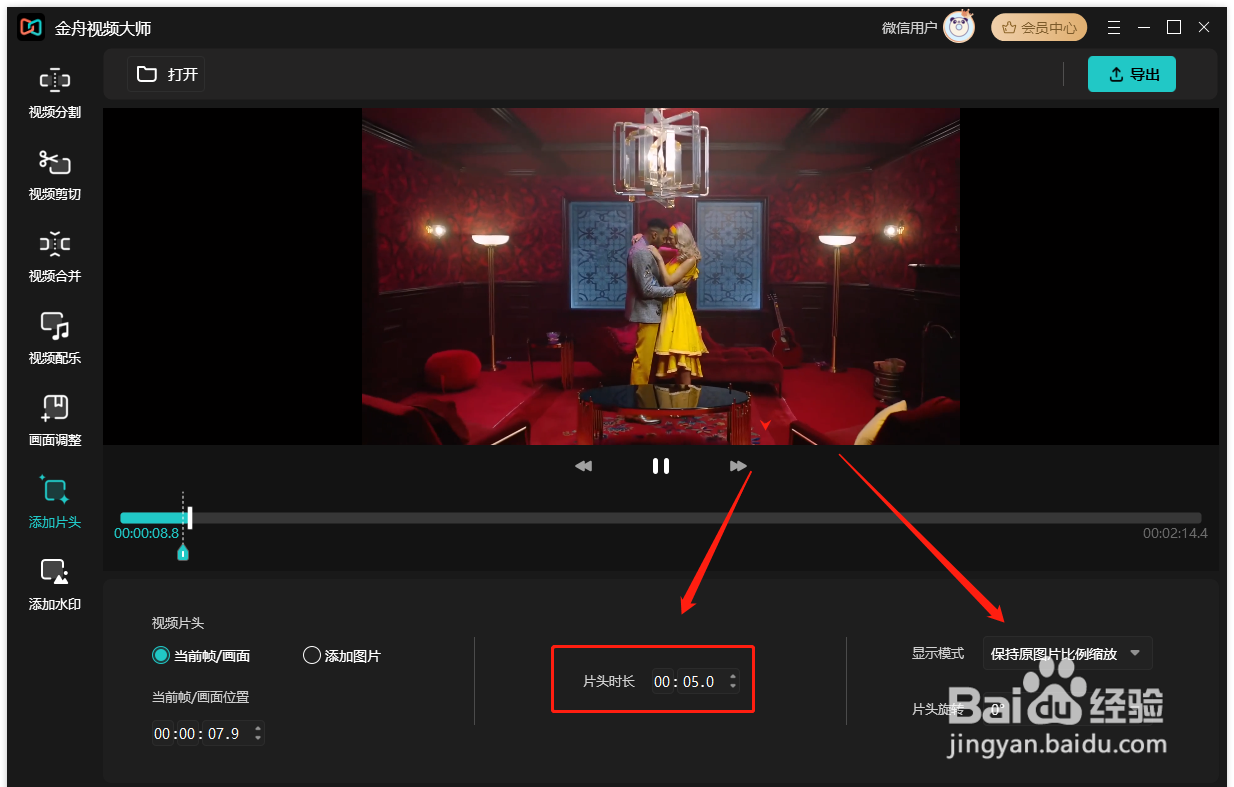1234x787 pixels.
Task: Click the total duration 00:02:14.4 text
Action: coord(1175,534)
